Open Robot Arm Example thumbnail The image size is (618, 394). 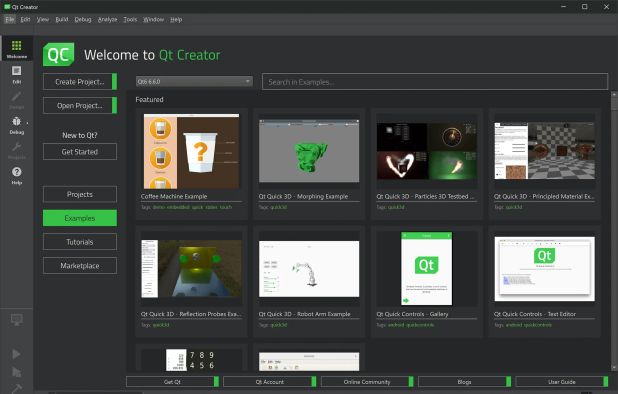point(309,269)
